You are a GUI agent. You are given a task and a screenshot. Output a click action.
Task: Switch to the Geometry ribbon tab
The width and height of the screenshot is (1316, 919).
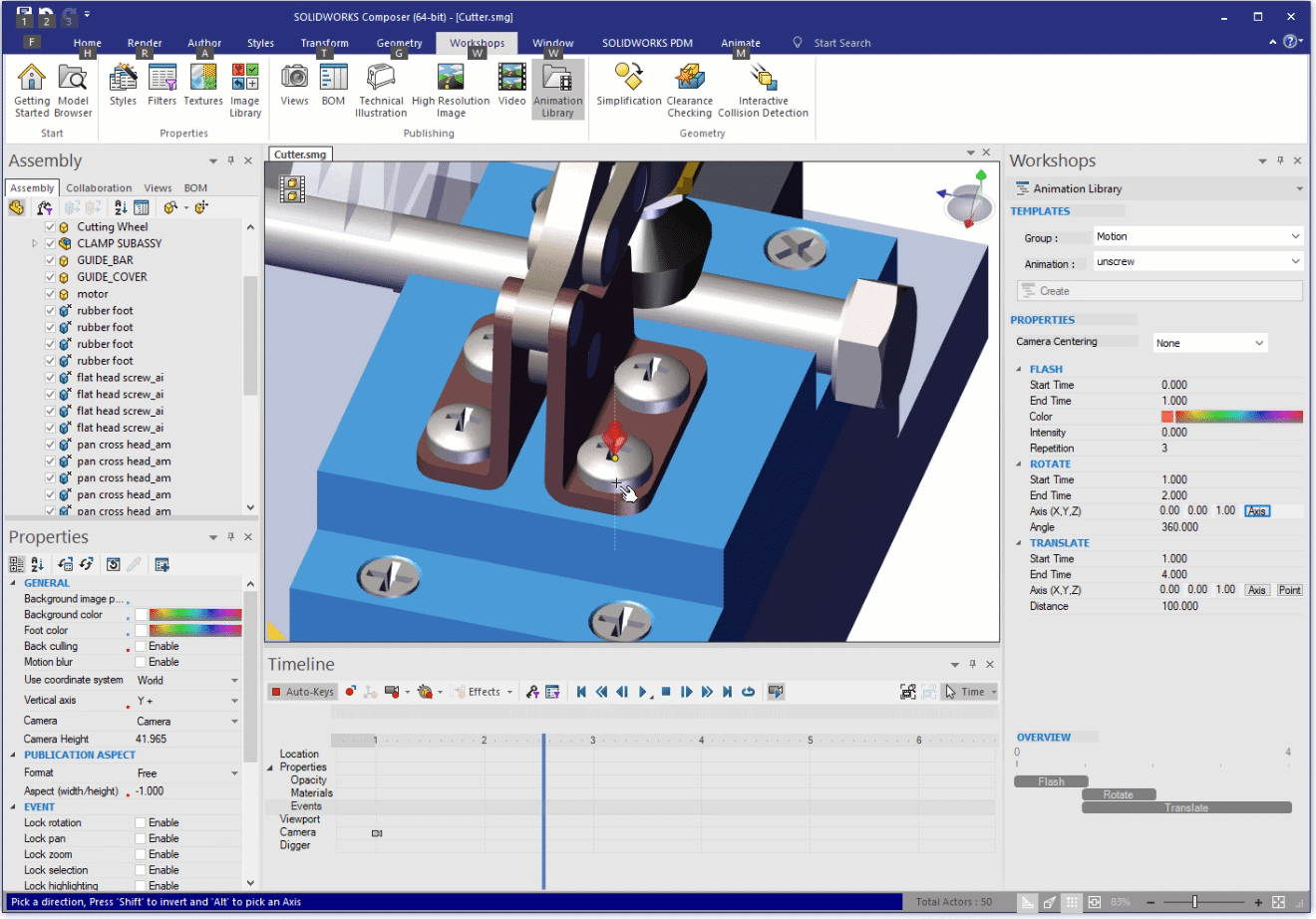tap(399, 43)
